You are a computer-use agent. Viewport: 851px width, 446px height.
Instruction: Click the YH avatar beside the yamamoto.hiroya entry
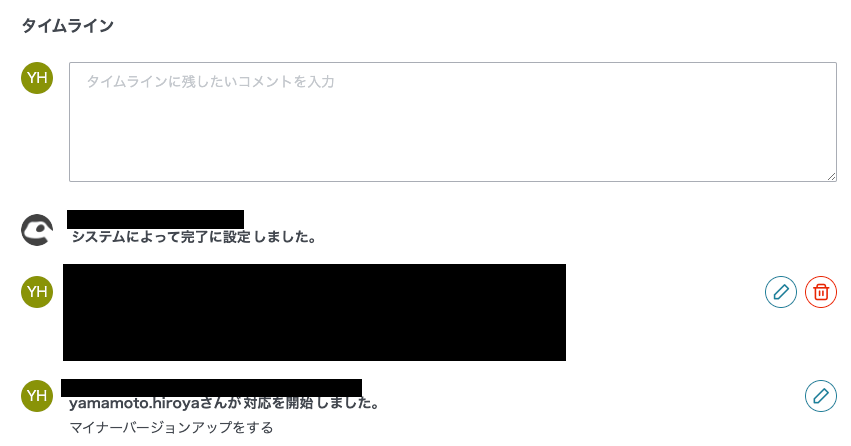tap(37, 396)
